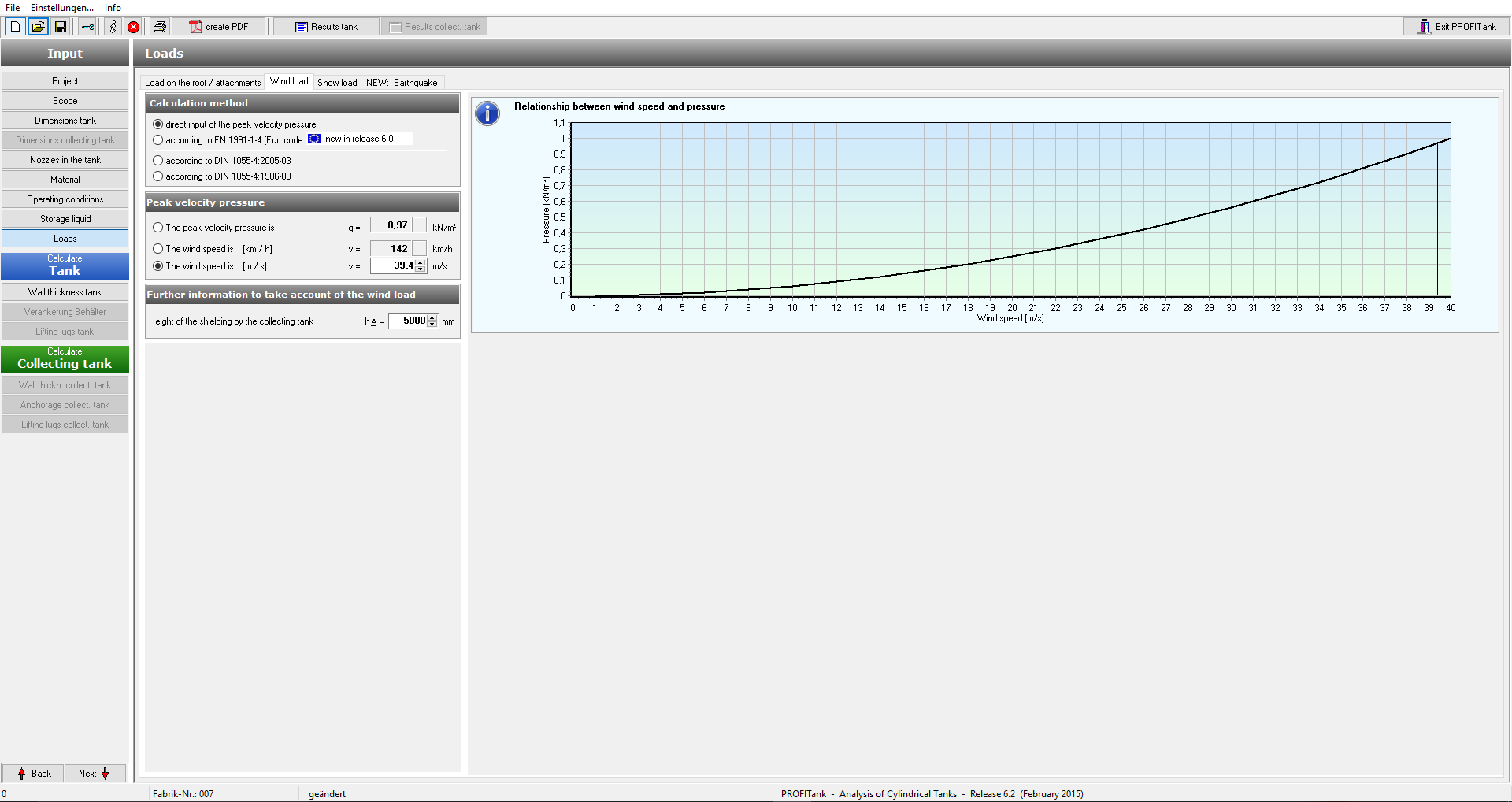
Task: Choose wind speed in km/h option
Action: tap(158, 249)
